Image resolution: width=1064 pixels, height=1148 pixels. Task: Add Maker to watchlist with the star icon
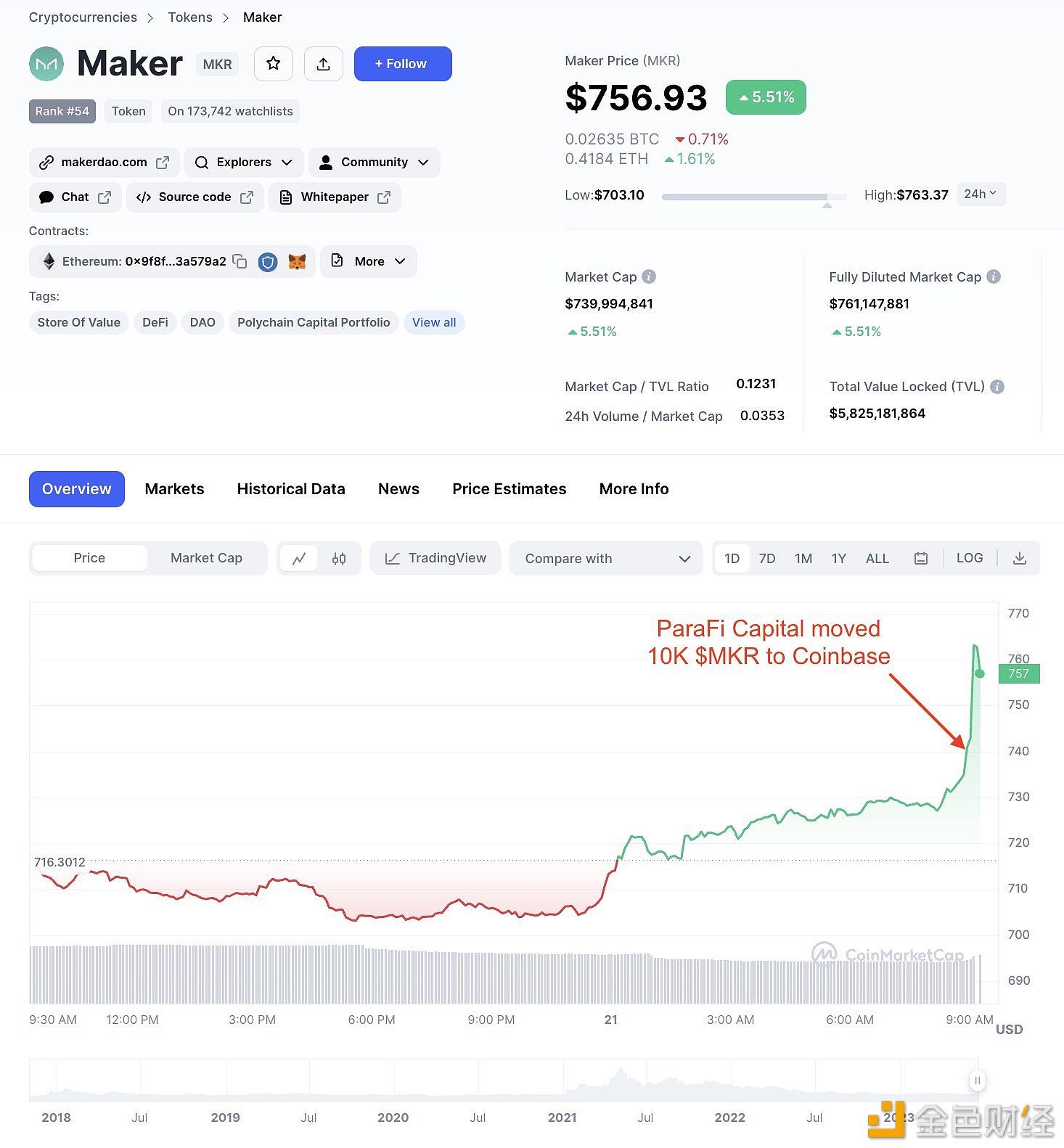[274, 64]
